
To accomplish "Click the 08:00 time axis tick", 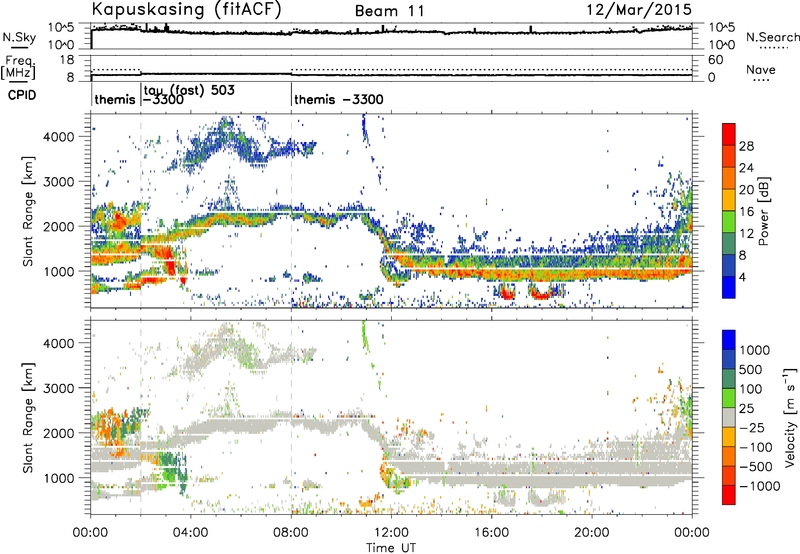I will pyautogui.click(x=291, y=533).
